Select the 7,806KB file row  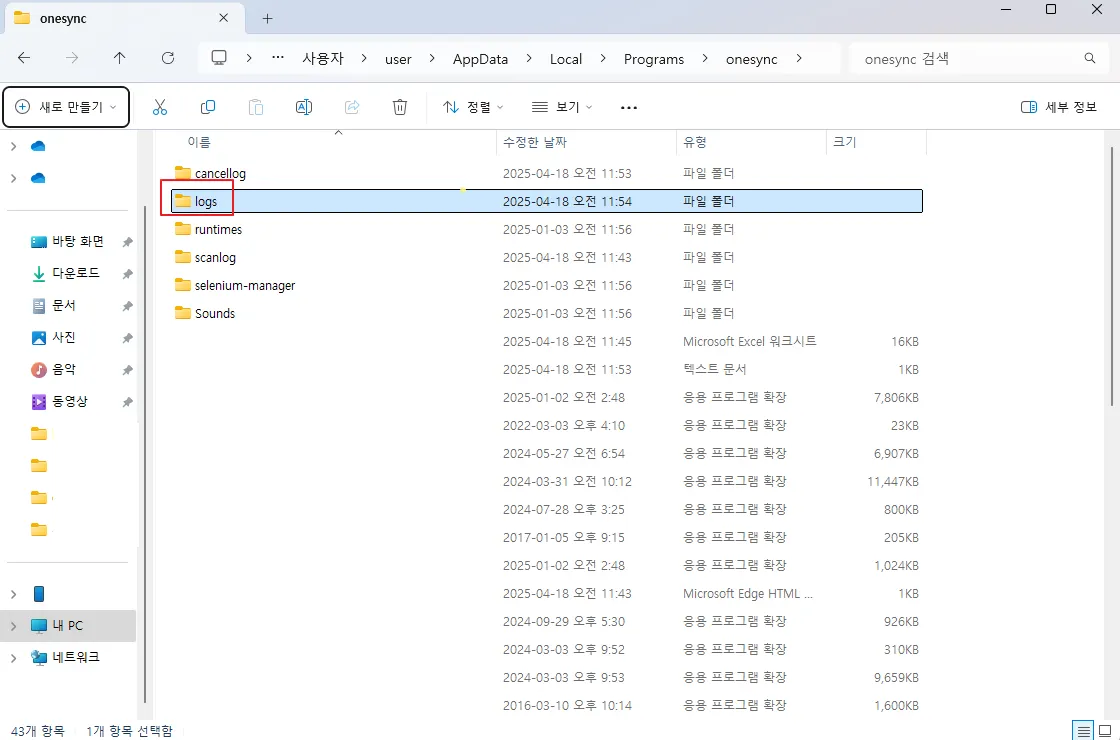pyautogui.click(x=547, y=397)
